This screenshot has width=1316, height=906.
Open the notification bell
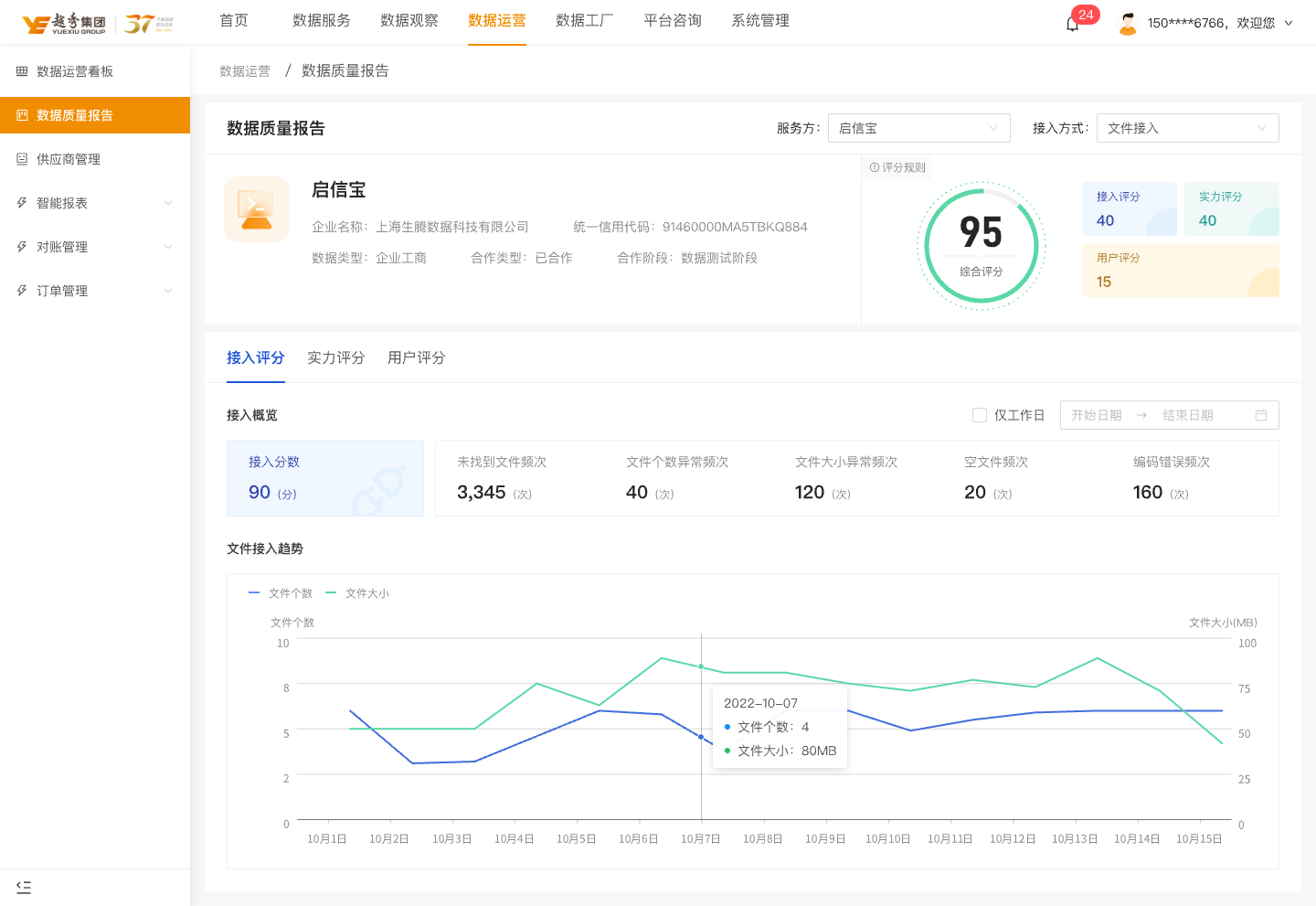[x=1072, y=24]
